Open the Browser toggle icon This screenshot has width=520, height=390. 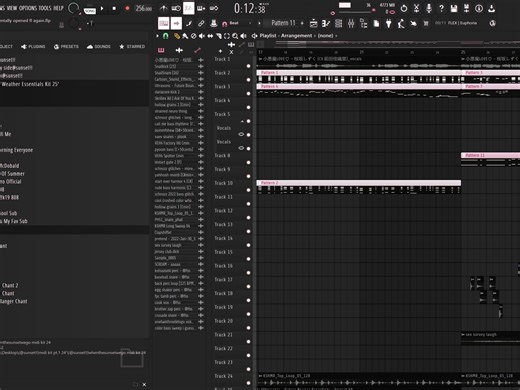tap(363, 23)
